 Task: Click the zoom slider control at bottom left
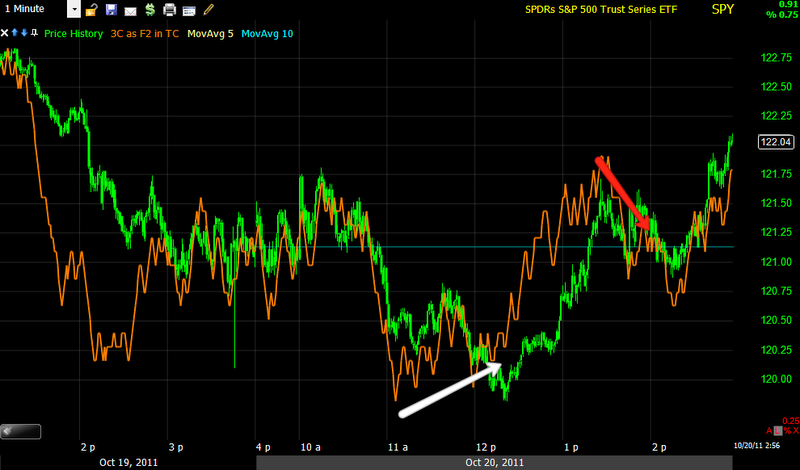[20, 431]
